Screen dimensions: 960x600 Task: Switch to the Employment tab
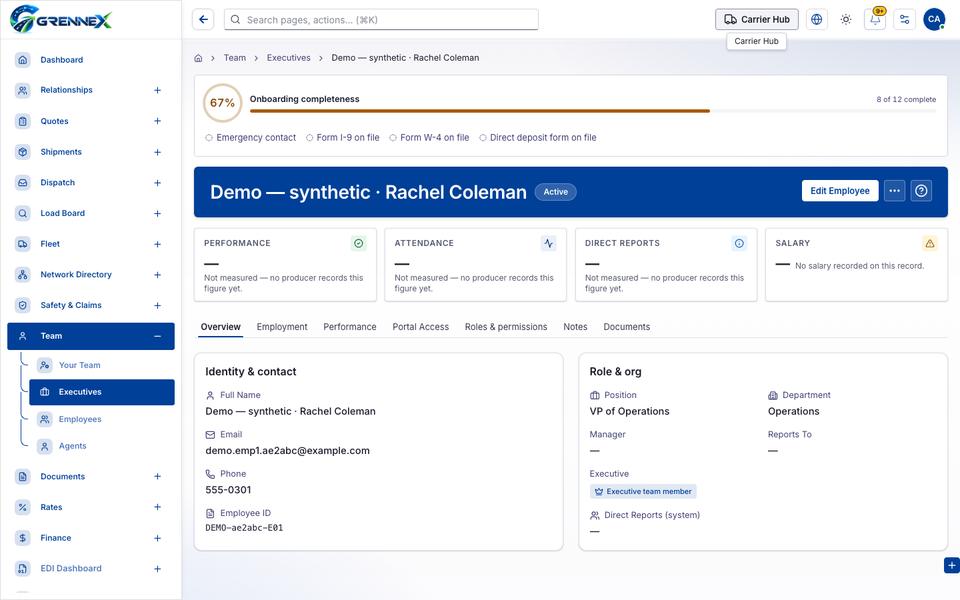[282, 327]
